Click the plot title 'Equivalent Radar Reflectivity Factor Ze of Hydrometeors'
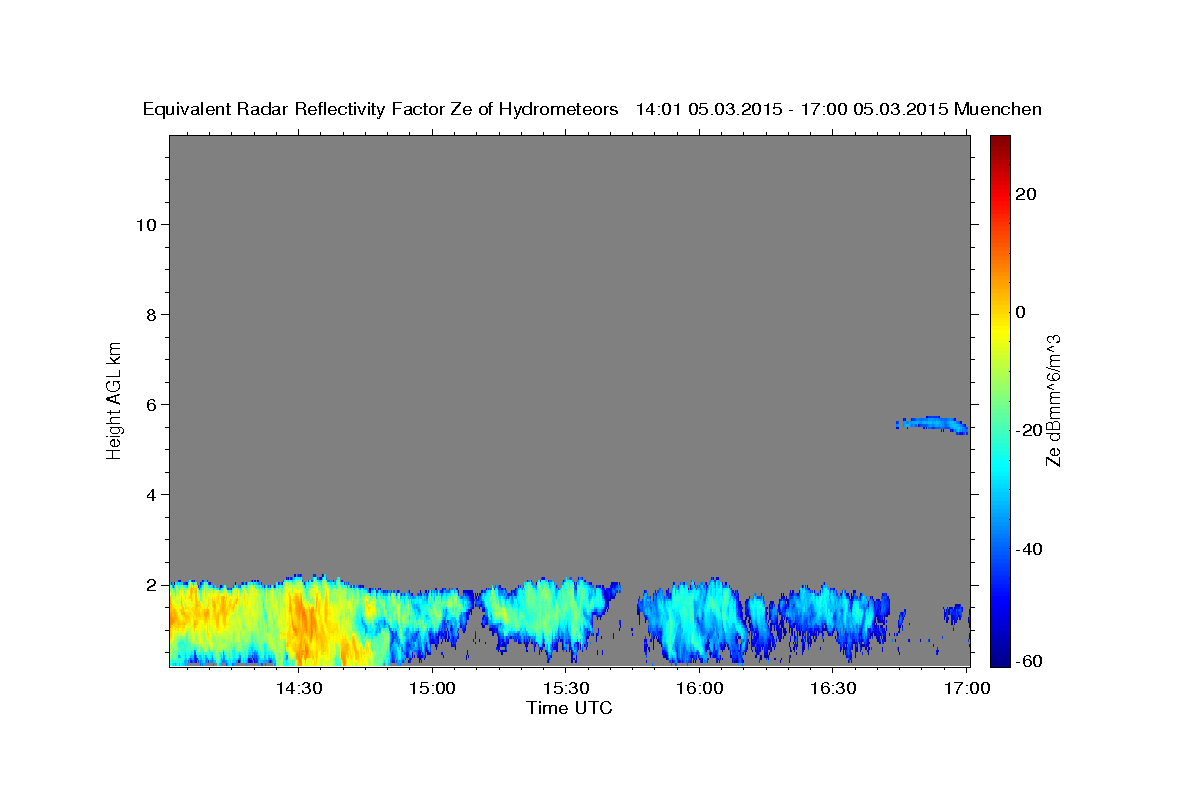Viewport: 1200px width, 800px height. coord(381,109)
